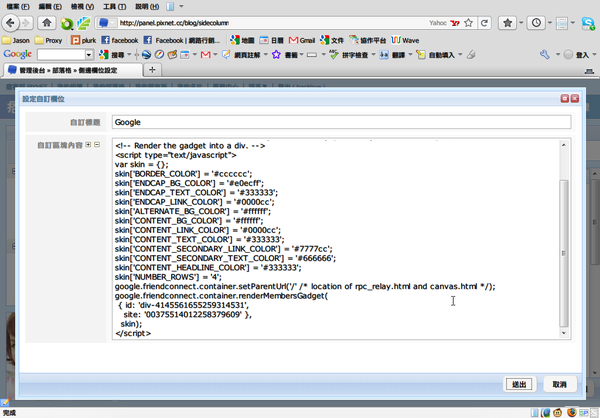The width and height of the screenshot is (600, 418).
Task: Click the textarea scrollbar up arrow
Action: tap(564, 145)
